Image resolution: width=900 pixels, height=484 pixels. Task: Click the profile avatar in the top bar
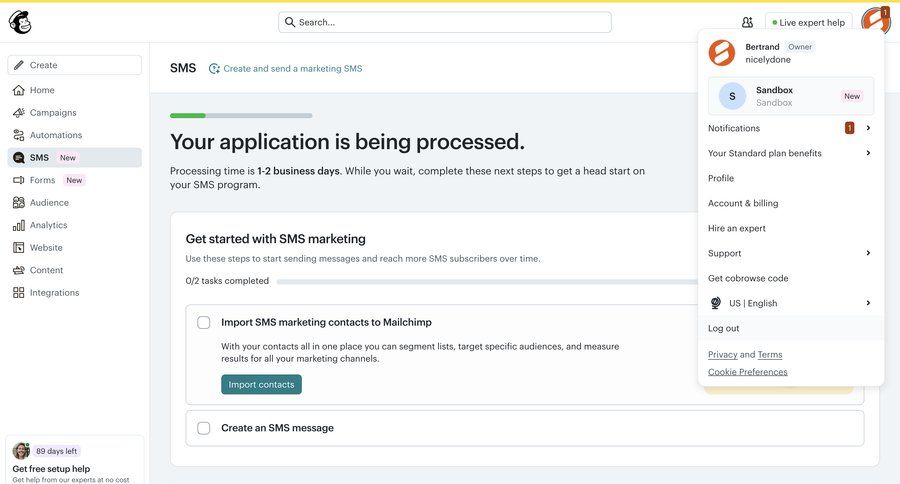tap(875, 21)
